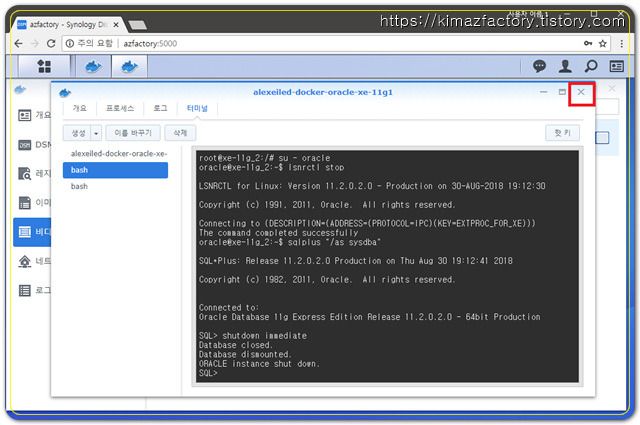Open the DSM search magnifier
Image resolution: width=640 pixels, height=425 pixels.
pyautogui.click(x=591, y=66)
